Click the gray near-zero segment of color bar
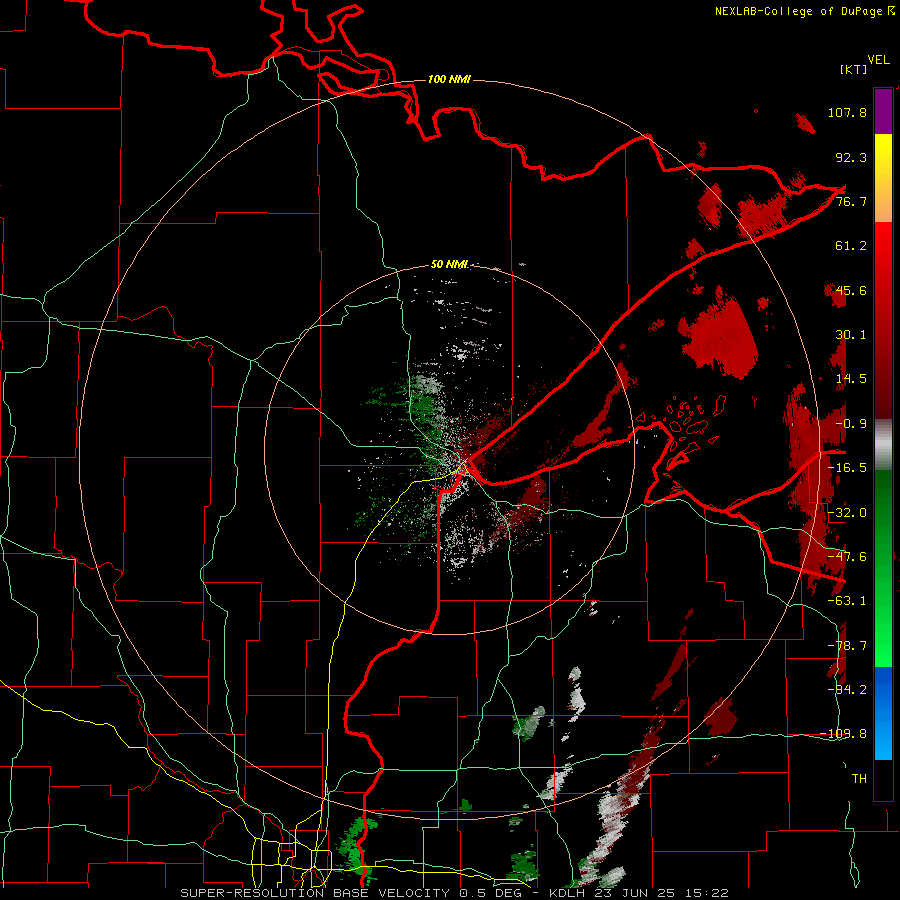 (x=883, y=445)
